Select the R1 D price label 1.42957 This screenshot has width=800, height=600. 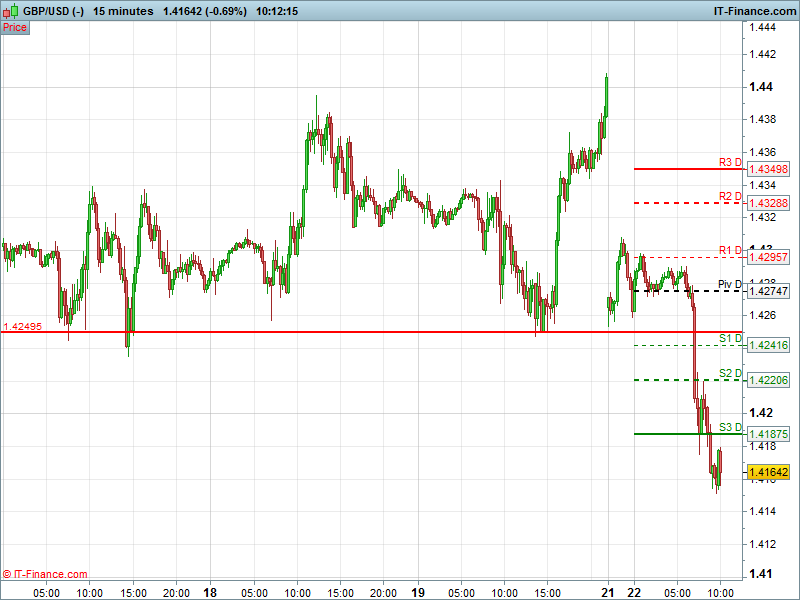(x=768, y=257)
